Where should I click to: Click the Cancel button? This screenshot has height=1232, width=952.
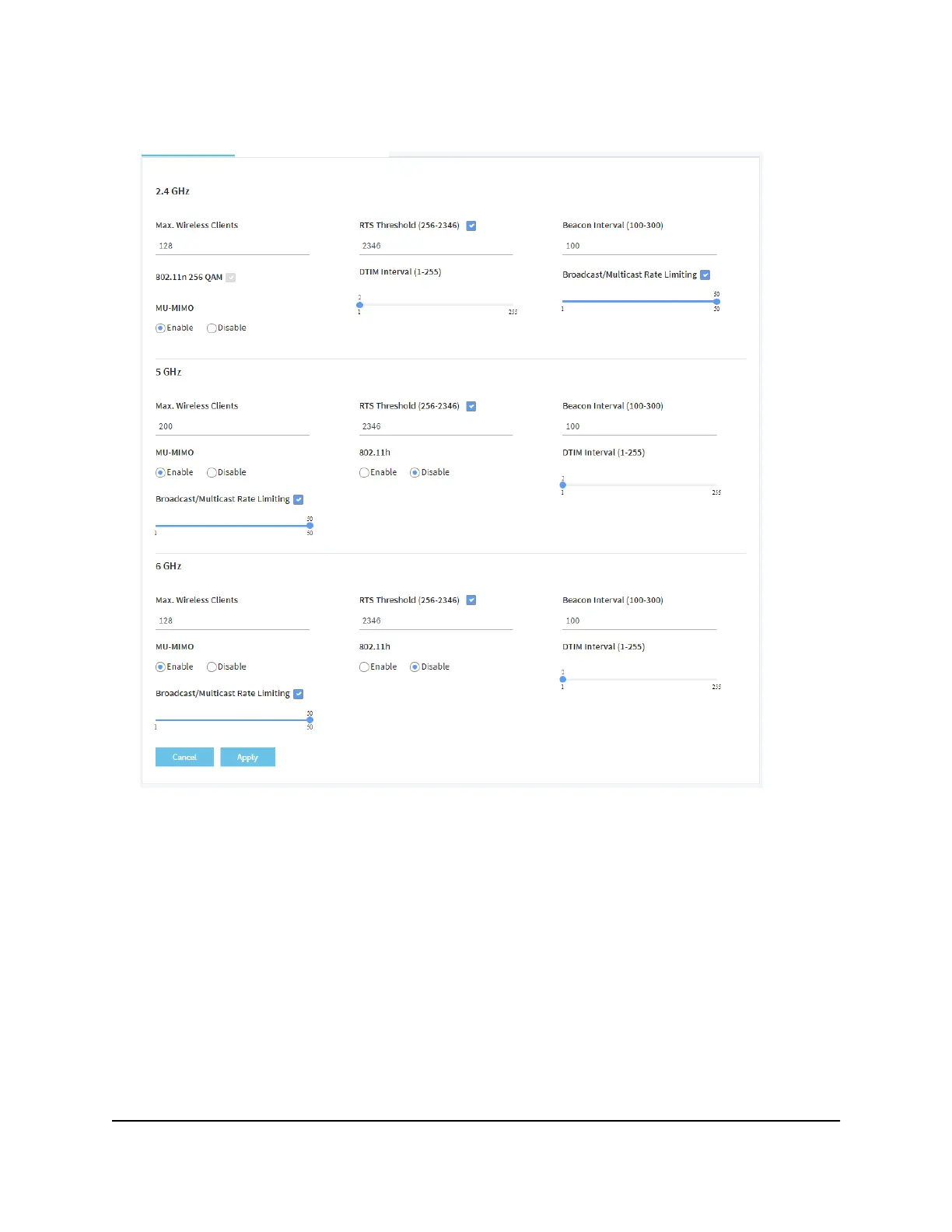pos(184,758)
